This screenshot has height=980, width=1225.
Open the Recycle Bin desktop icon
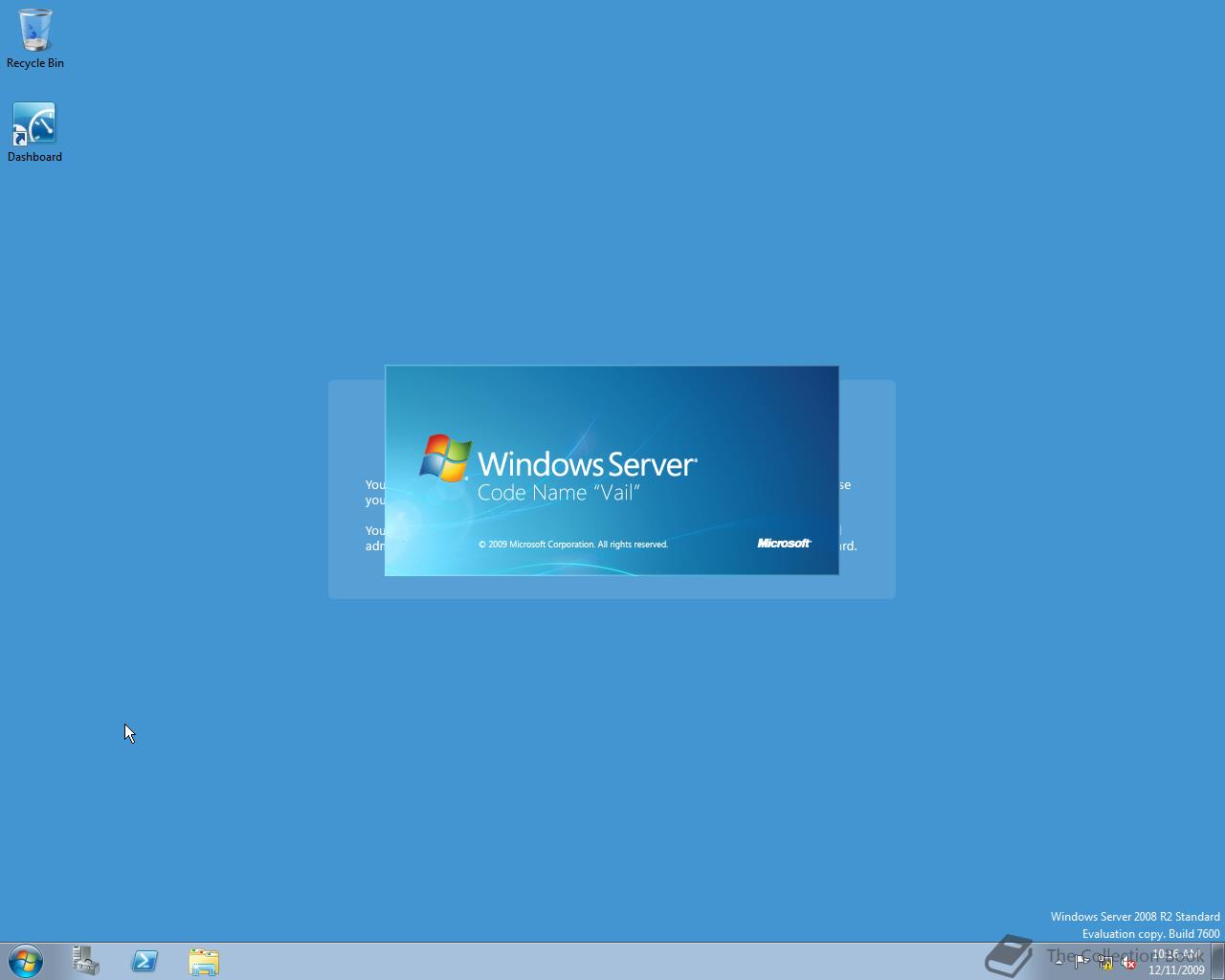35,38
